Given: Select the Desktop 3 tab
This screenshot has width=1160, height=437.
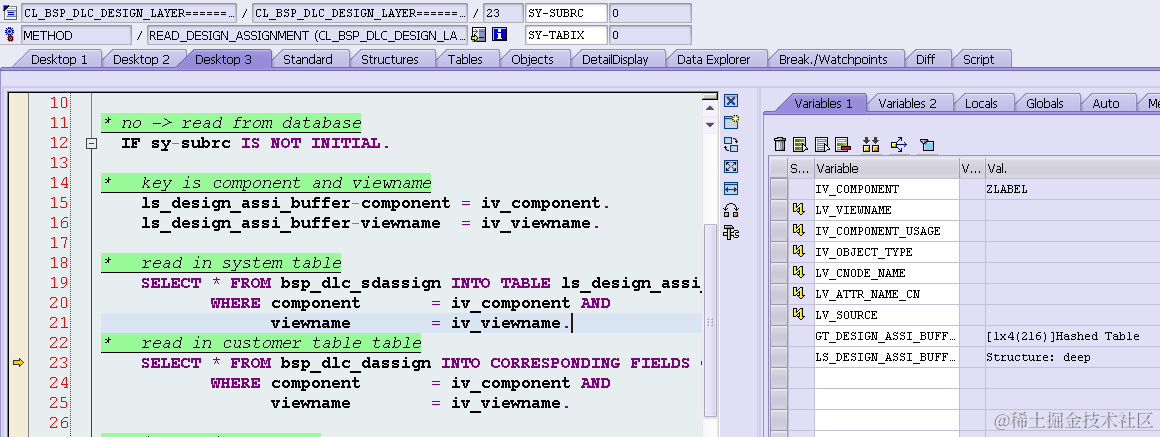Looking at the screenshot, I should (x=223, y=59).
